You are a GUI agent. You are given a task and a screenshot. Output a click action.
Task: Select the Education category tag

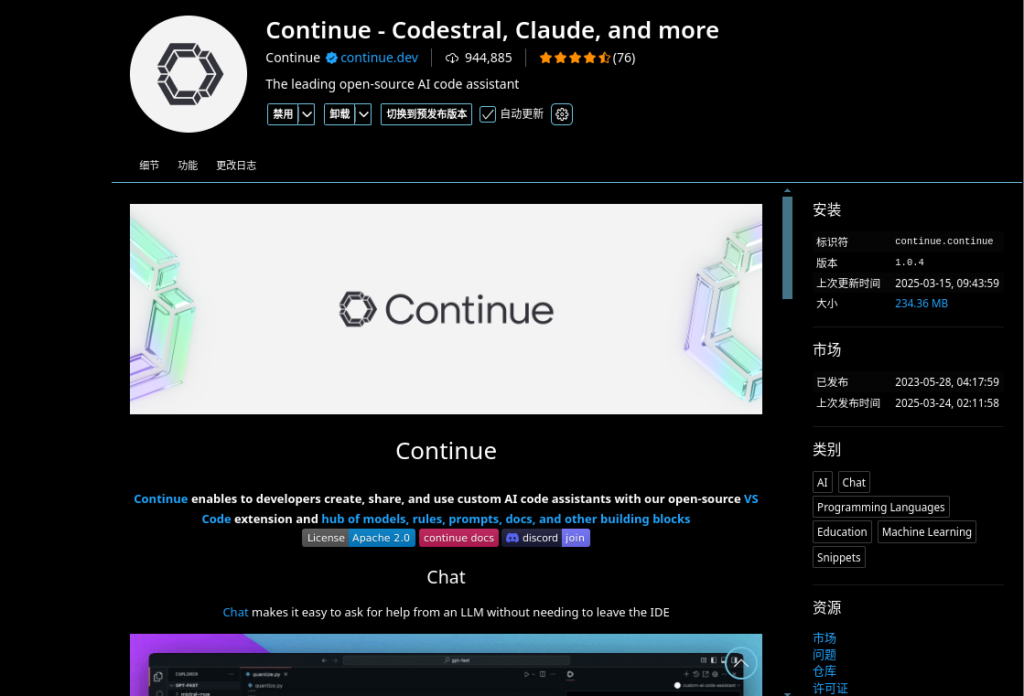tap(842, 532)
